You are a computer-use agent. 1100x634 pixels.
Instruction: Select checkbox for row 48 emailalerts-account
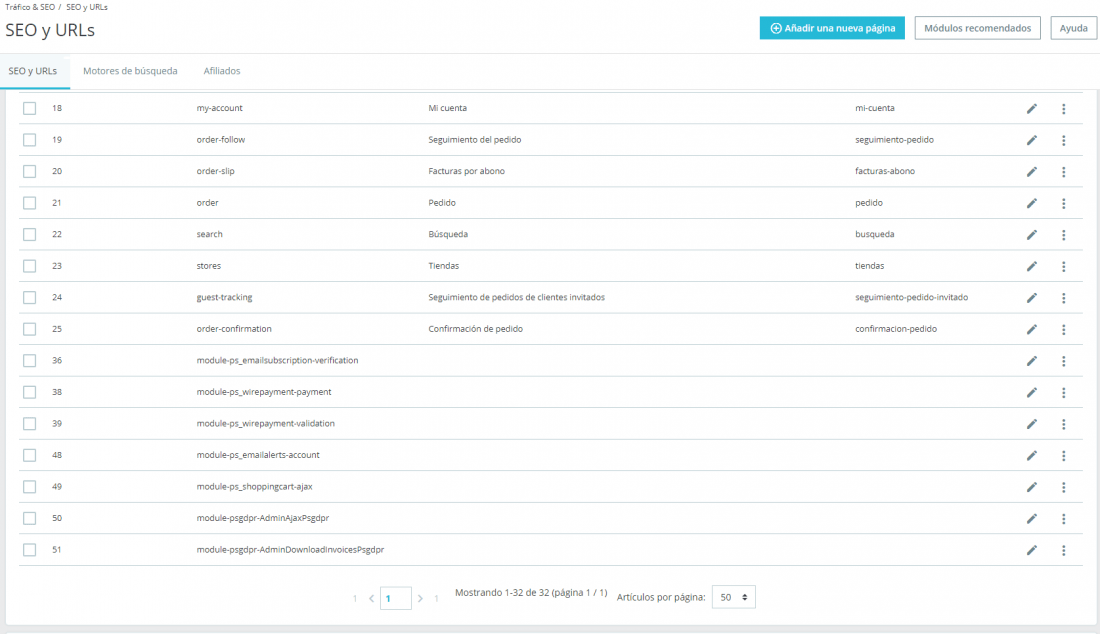click(29, 455)
